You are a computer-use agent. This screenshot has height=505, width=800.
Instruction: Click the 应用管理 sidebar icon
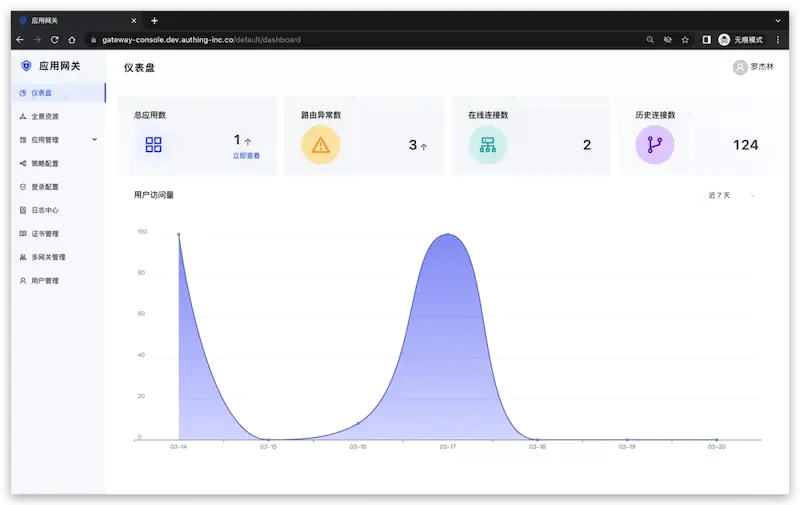click(x=23, y=140)
